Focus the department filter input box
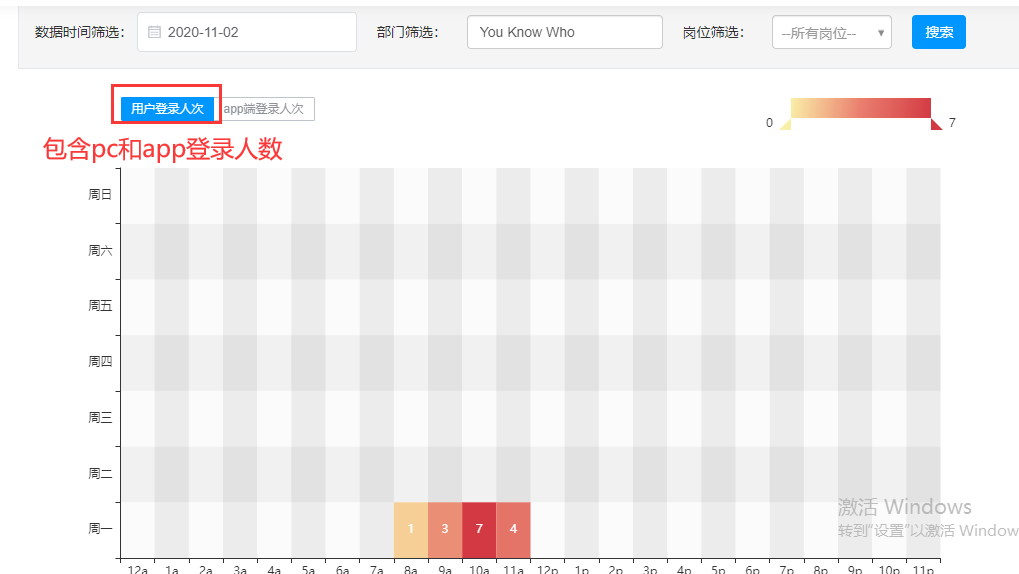Screen dimensions: 1019x574 (x=564, y=32)
